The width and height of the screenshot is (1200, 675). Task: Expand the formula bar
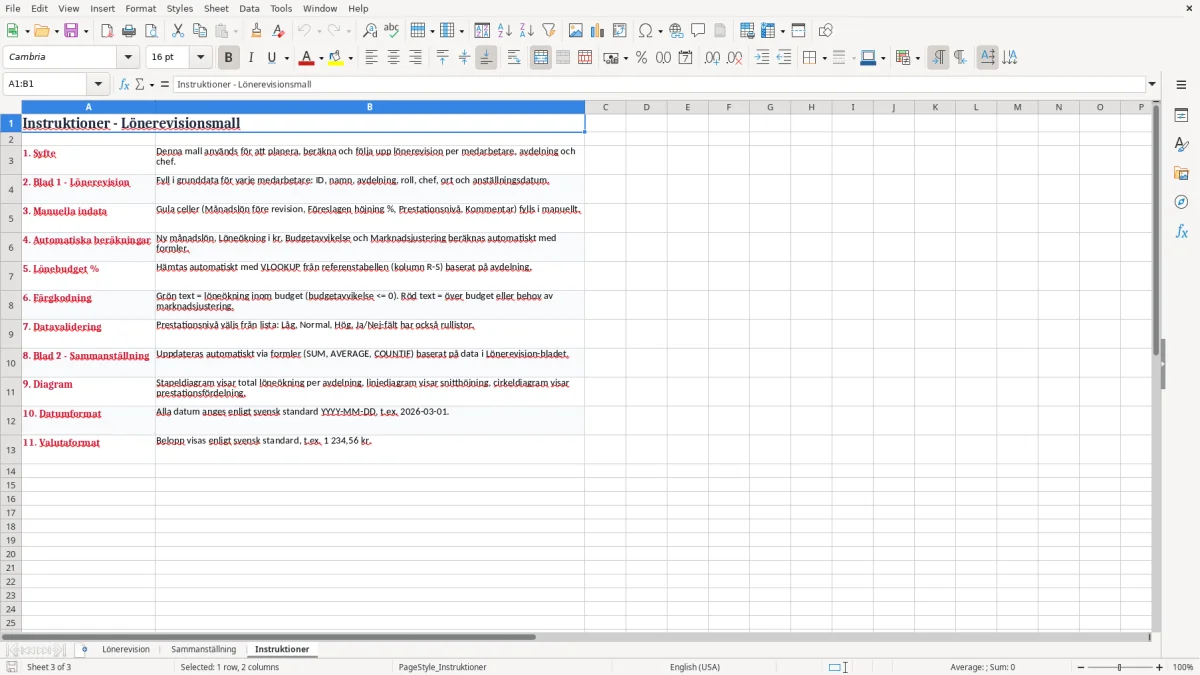pos(1152,84)
